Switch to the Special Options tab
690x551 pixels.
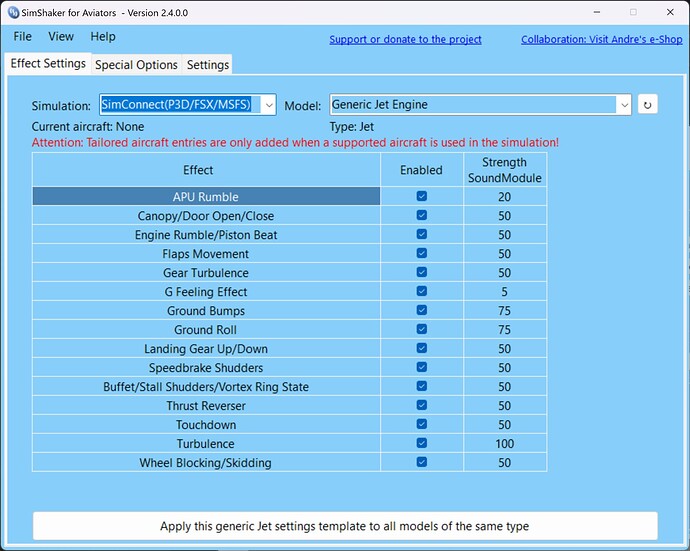point(136,65)
